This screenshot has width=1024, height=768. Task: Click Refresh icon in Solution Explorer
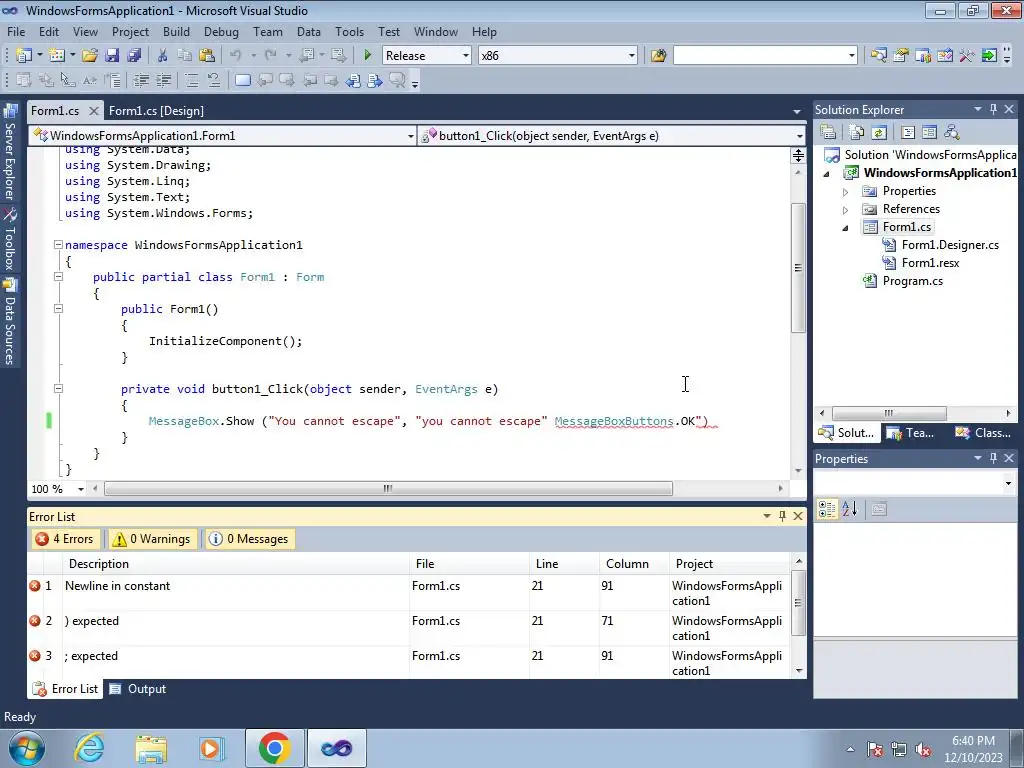tap(879, 133)
